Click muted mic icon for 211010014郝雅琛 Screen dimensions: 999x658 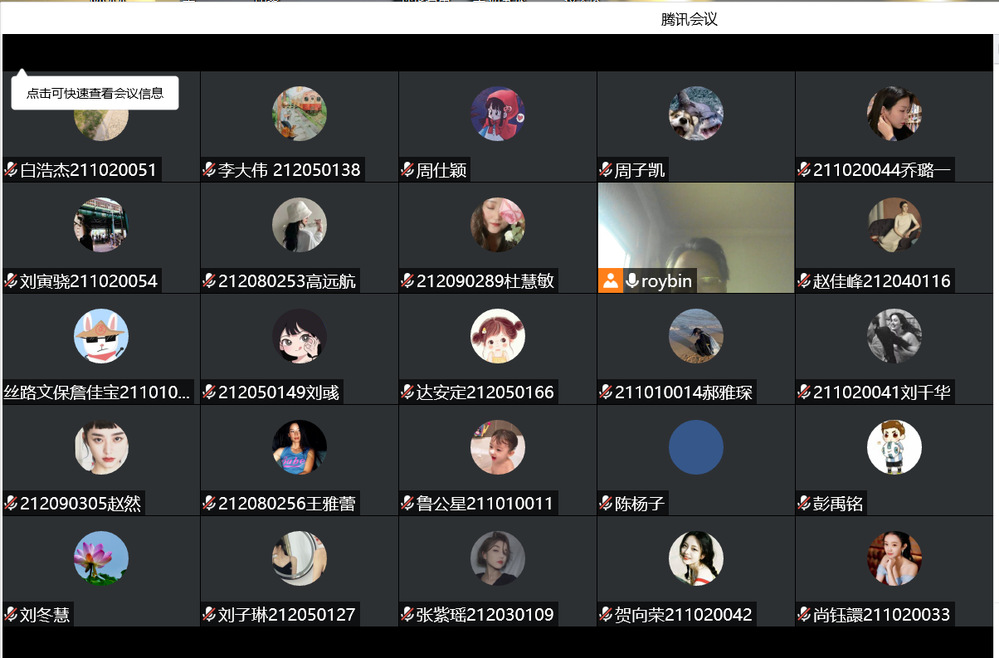[x=606, y=392]
